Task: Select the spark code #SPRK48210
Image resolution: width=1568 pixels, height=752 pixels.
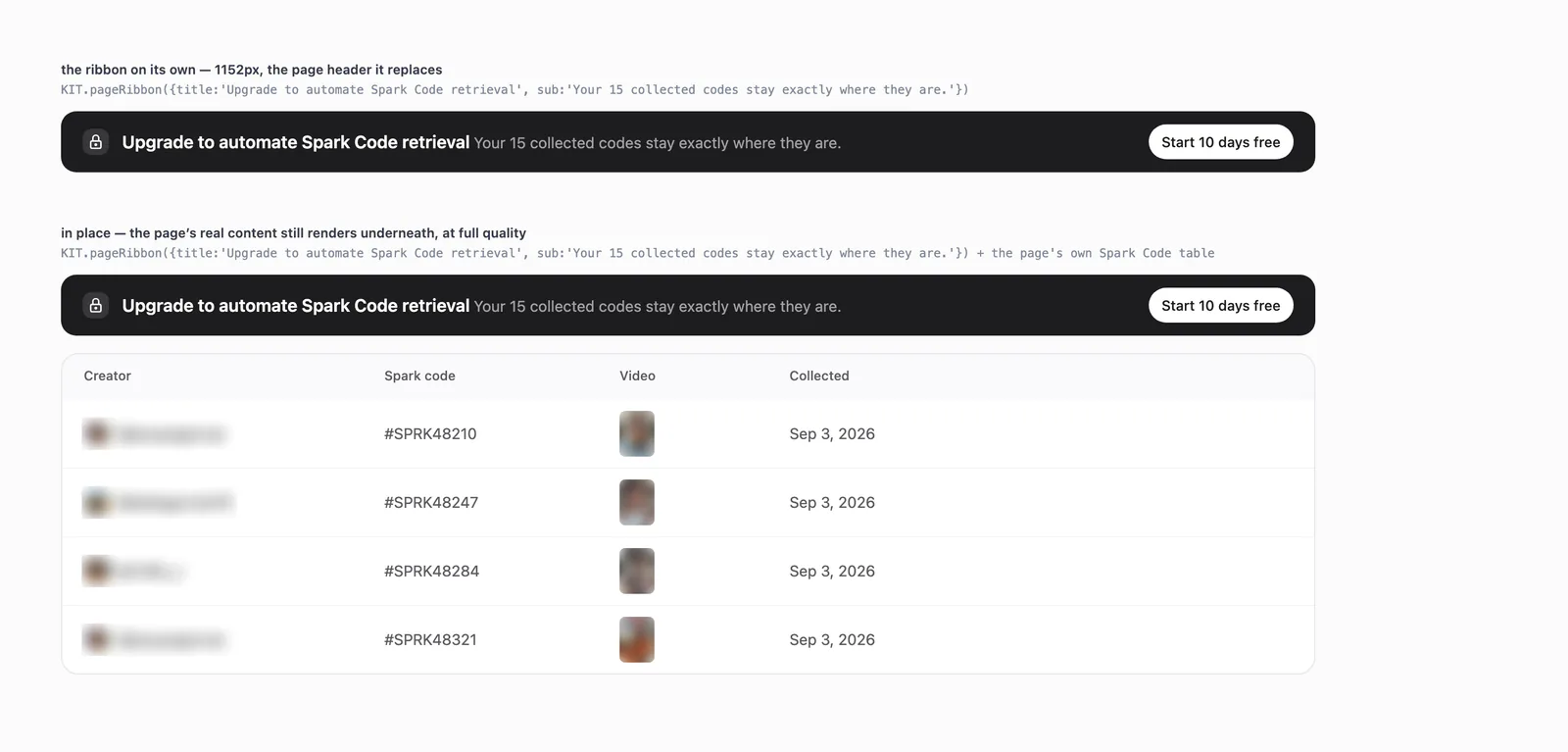Action: [x=430, y=433]
